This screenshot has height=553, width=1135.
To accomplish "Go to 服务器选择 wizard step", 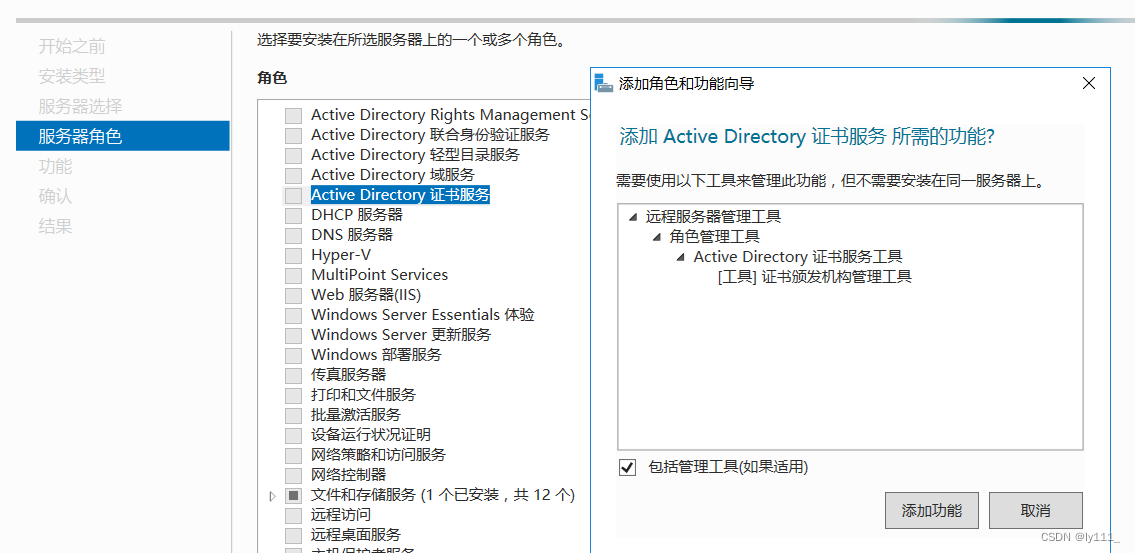I will pos(80,106).
